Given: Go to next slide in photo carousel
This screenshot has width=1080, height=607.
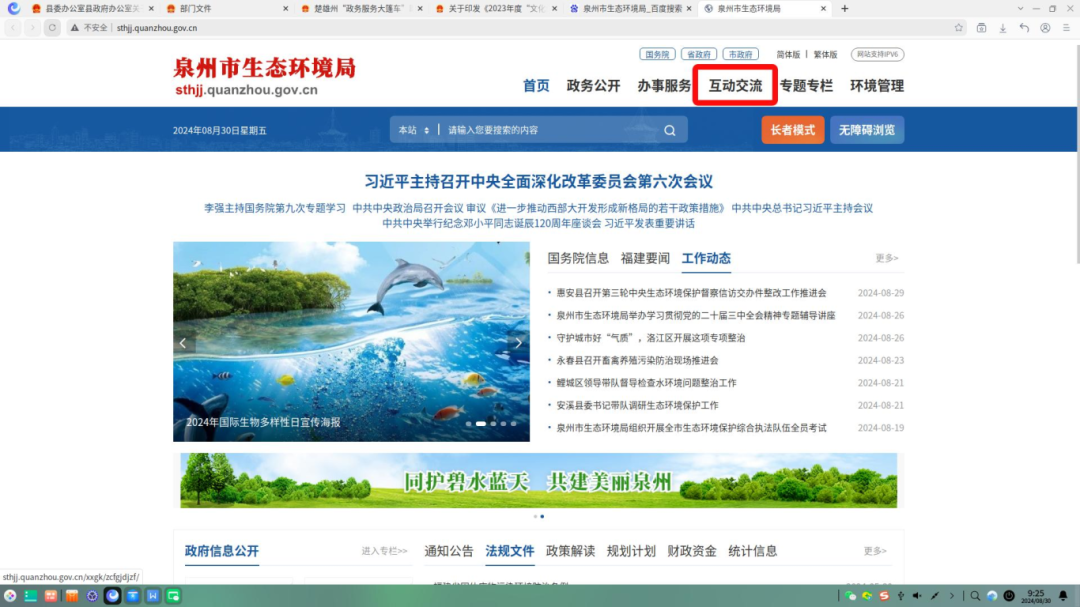Looking at the screenshot, I should point(519,342).
